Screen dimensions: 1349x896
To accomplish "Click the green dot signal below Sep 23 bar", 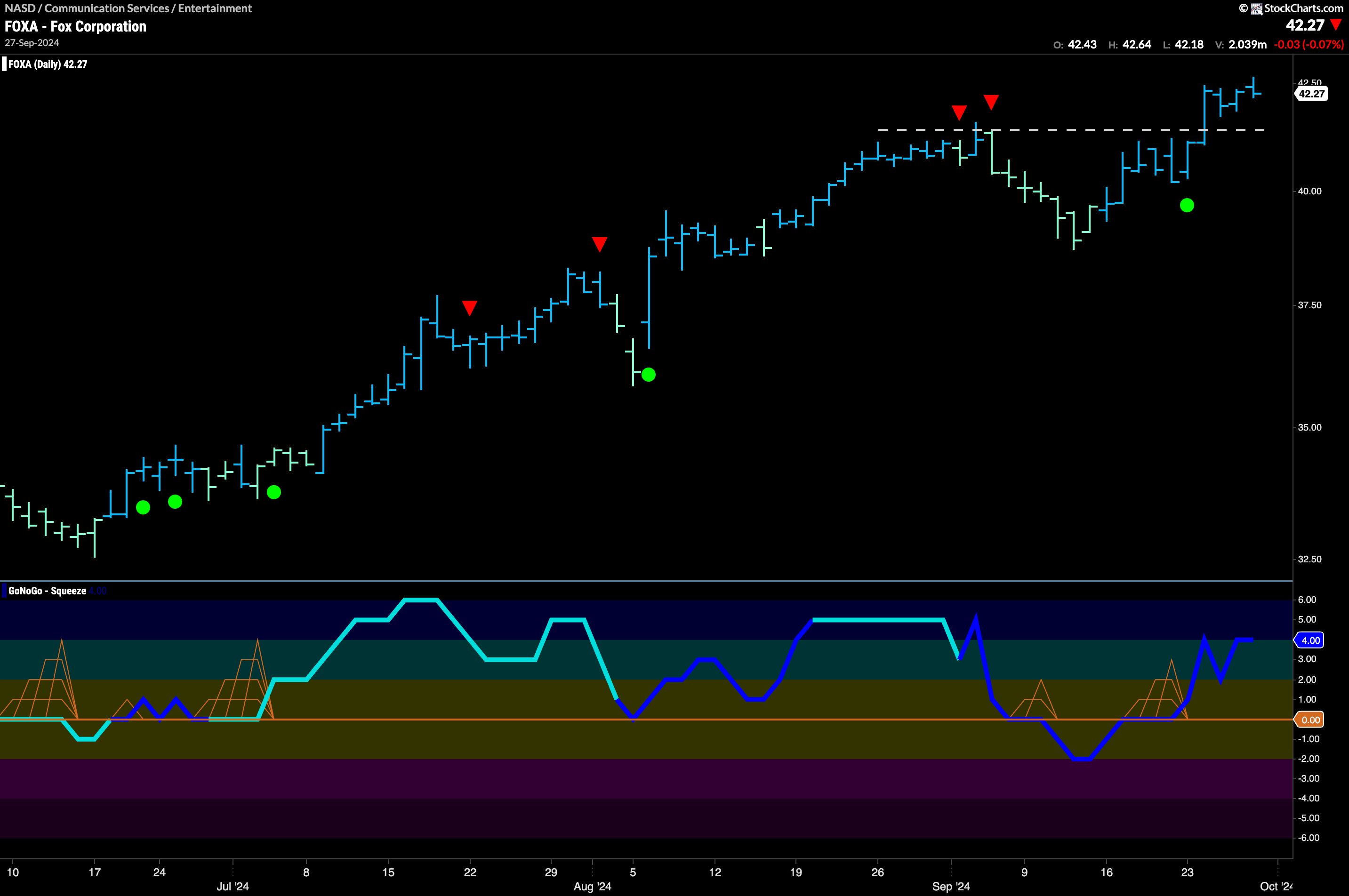I will (x=1187, y=205).
